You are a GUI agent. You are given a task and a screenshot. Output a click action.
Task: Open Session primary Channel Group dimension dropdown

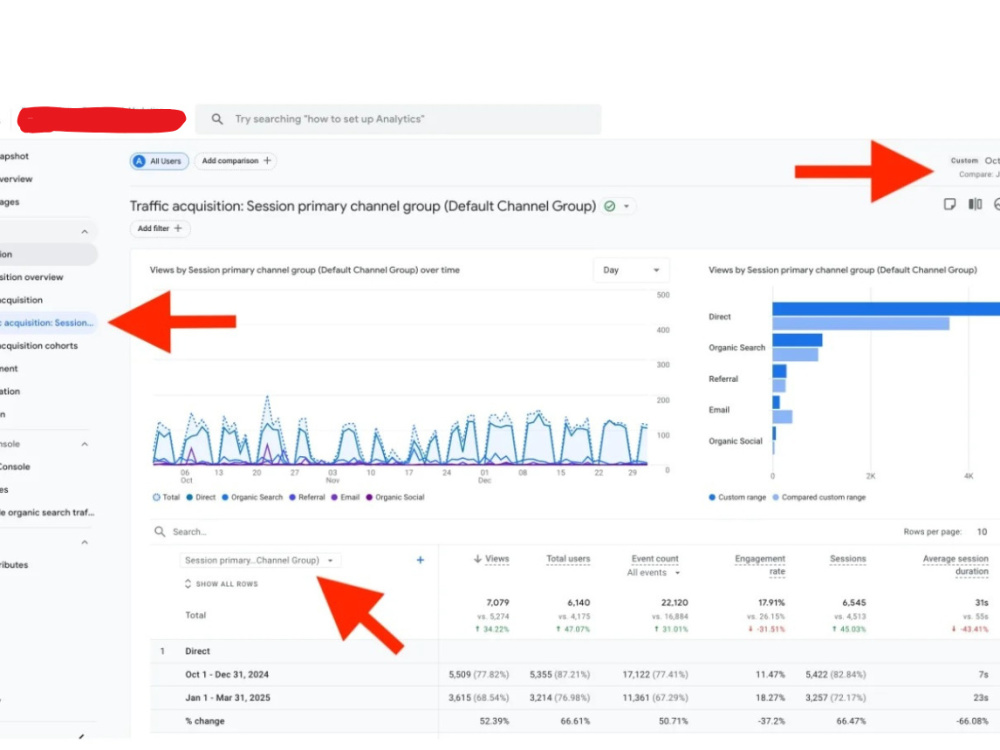pos(259,561)
